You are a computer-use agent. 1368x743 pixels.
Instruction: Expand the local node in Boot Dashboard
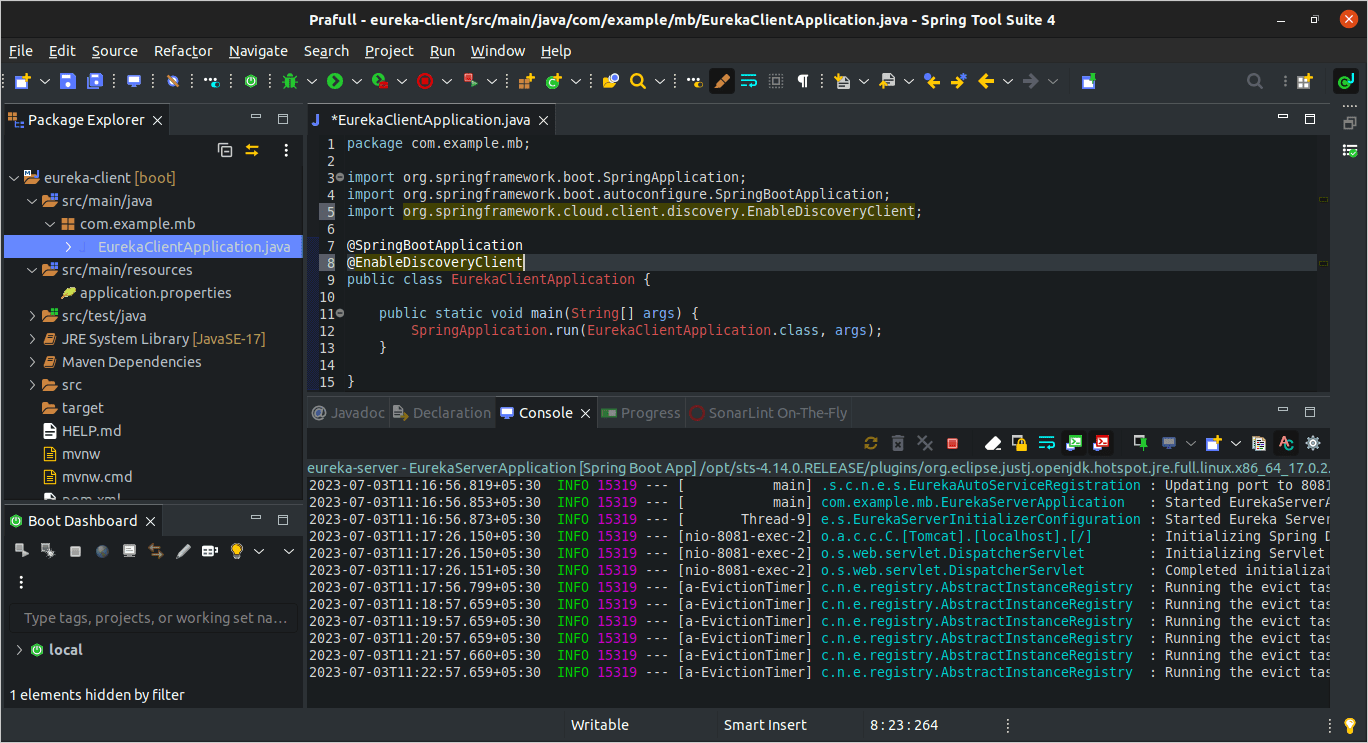pos(18,649)
